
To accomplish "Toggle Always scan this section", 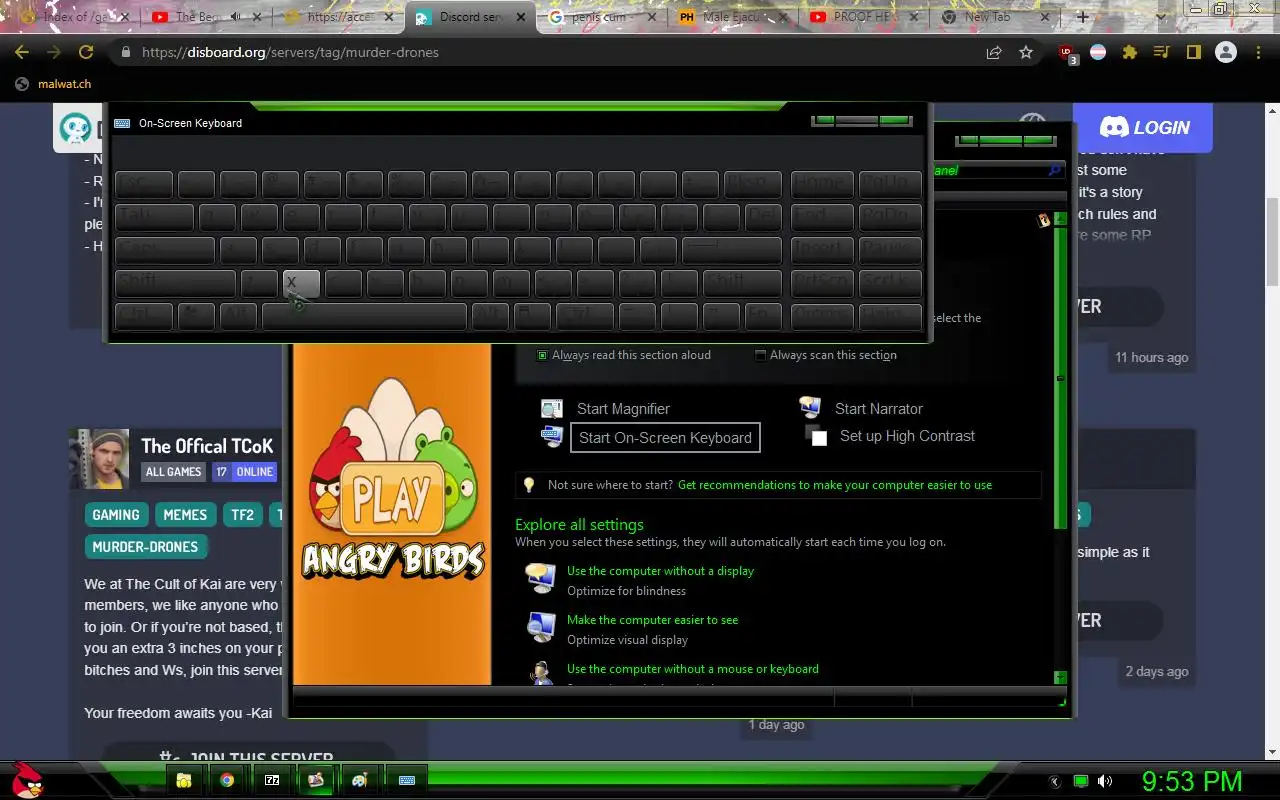I will coord(826,355).
